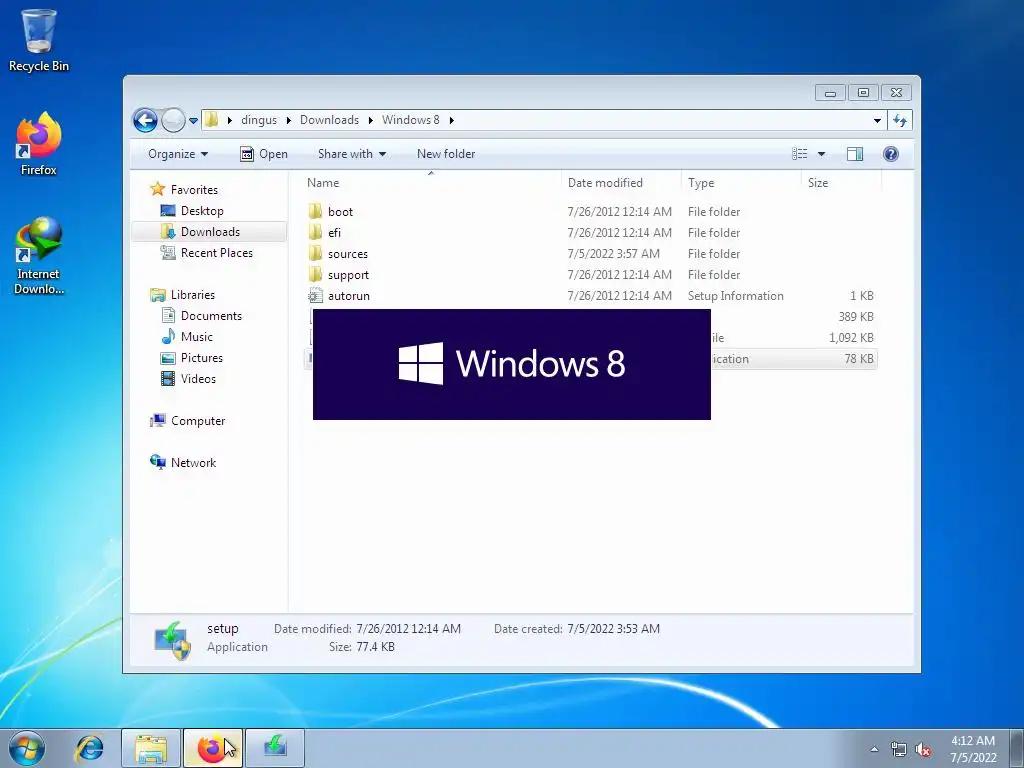The image size is (1024, 768).
Task: Refresh the folder with the refresh icon
Action: 900,120
